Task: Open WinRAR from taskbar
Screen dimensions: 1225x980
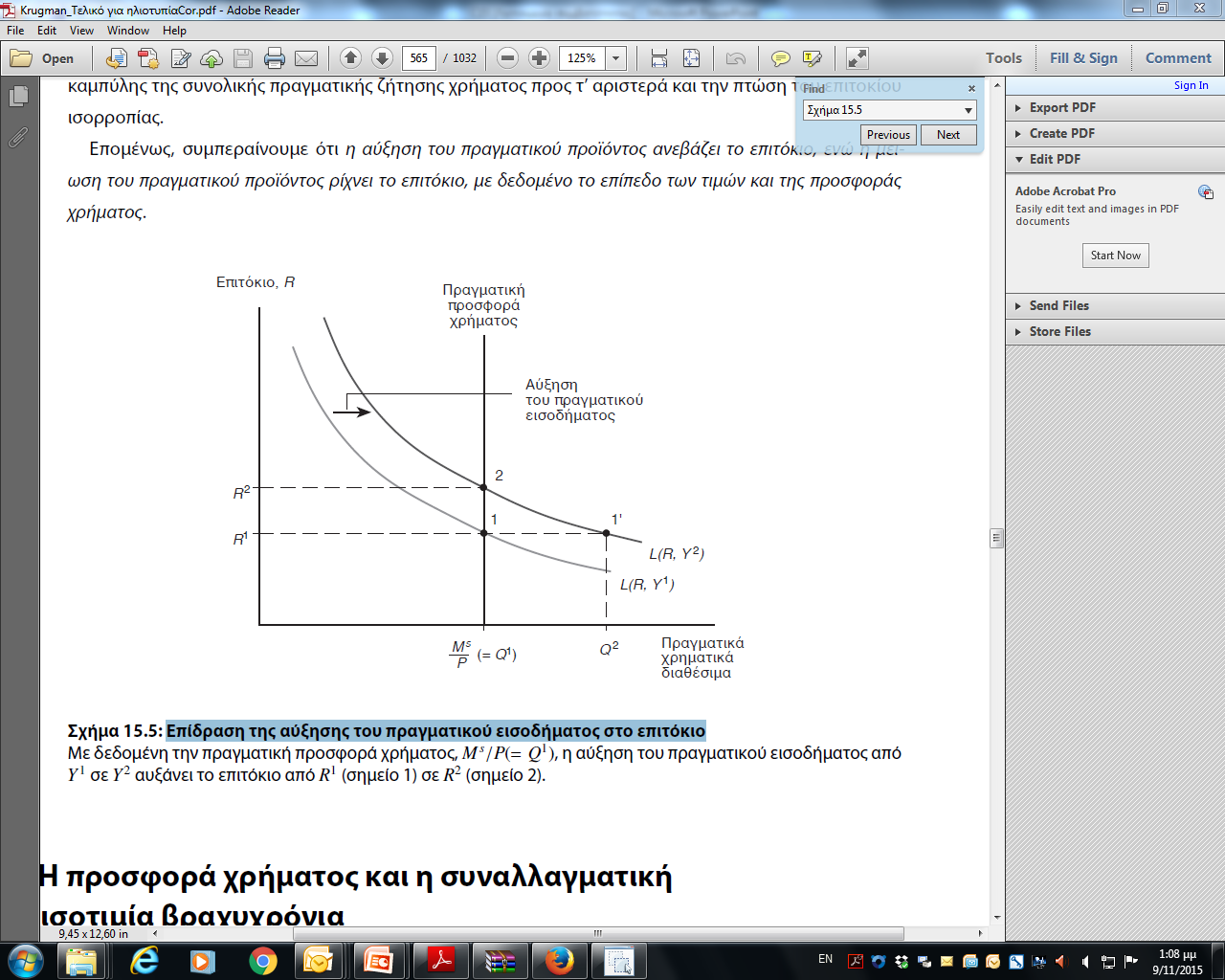Action: (x=500, y=961)
